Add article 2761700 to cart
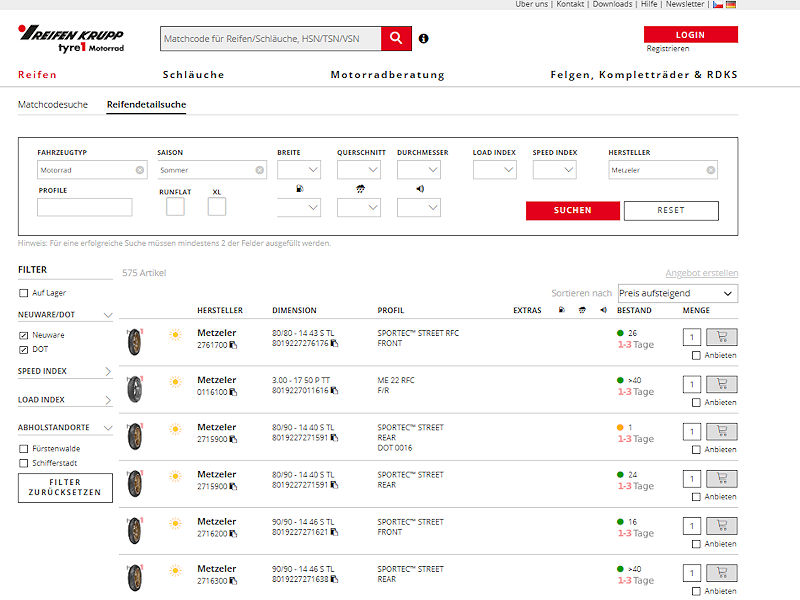Image resolution: width=800 pixels, height=600 pixels. point(721,337)
